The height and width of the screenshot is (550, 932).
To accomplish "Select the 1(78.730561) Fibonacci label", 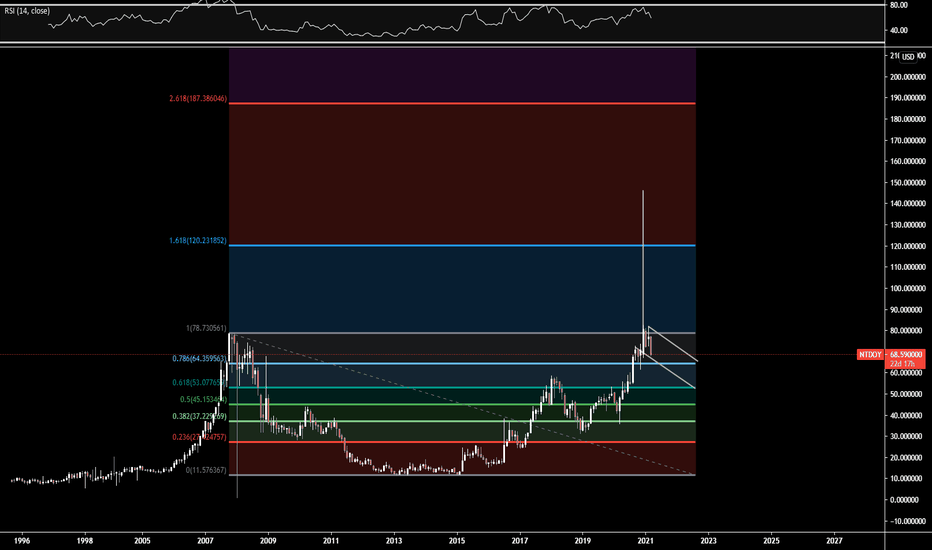I will 206,328.
